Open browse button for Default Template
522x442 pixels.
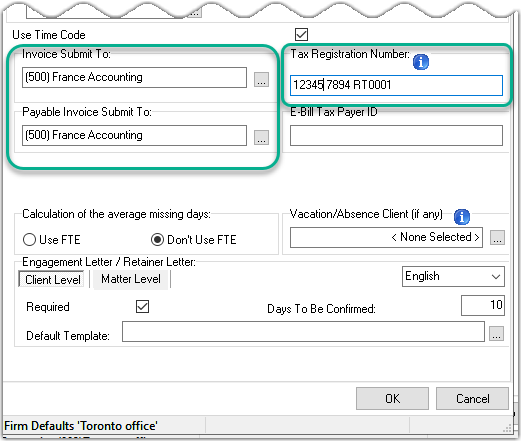tap(496, 333)
